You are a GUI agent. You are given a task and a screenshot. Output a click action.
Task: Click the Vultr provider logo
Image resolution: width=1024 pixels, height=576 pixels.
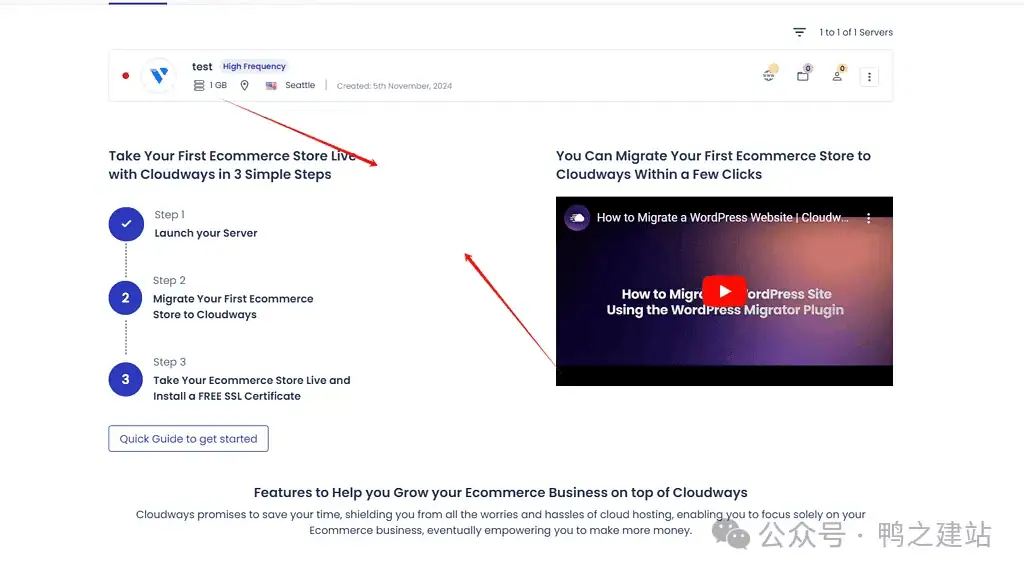point(159,76)
